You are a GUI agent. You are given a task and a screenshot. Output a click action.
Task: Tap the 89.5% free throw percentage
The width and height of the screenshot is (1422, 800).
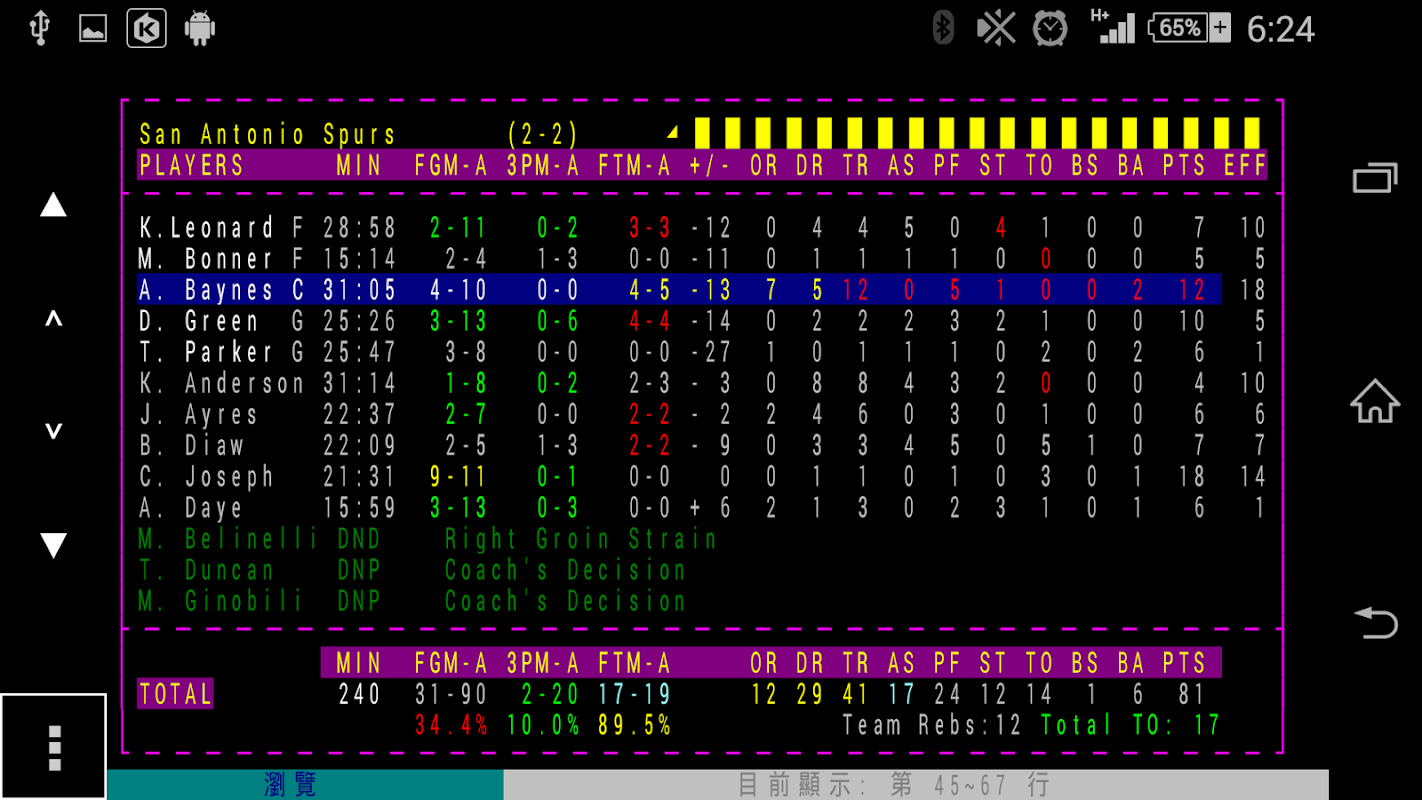pyautogui.click(x=635, y=725)
